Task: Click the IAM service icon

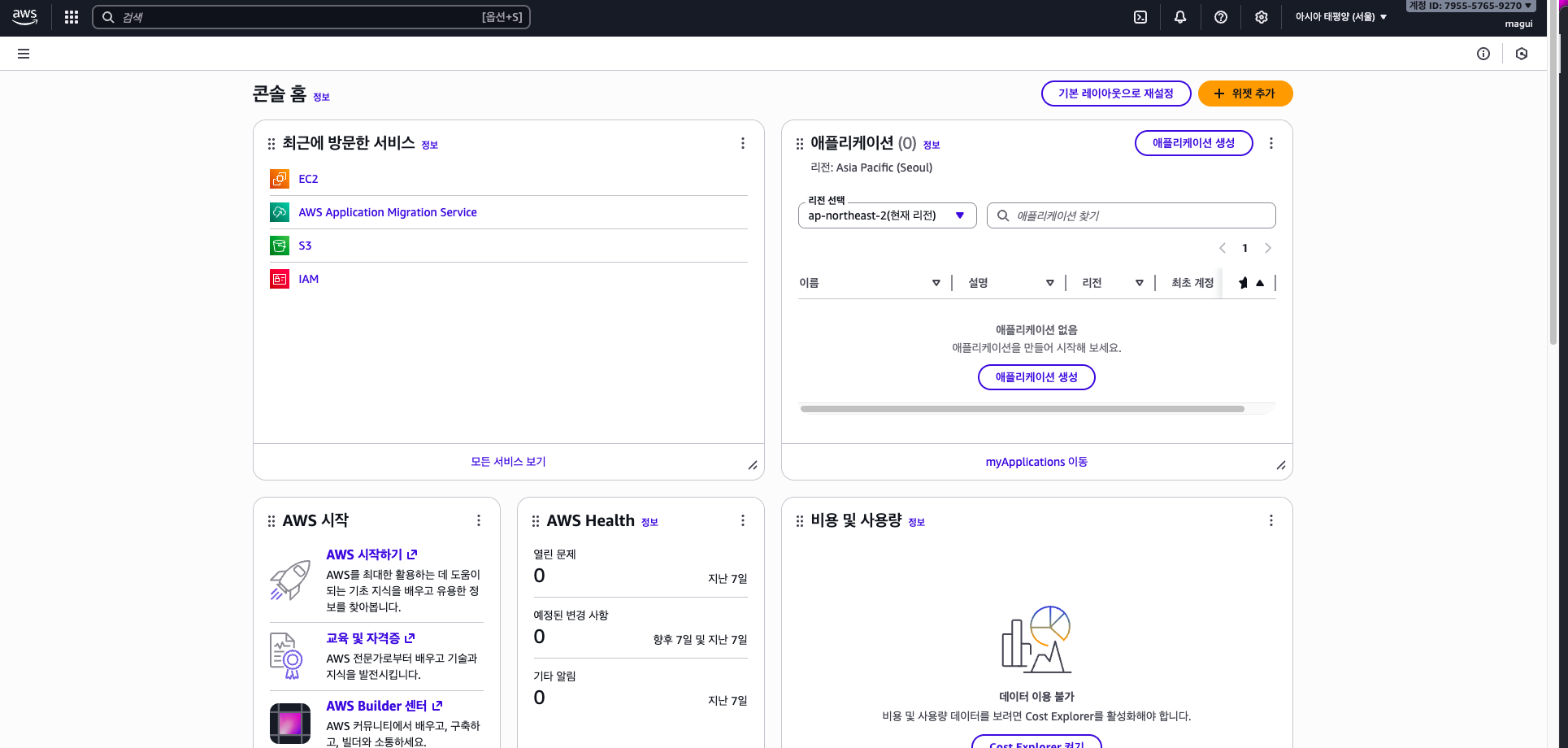Action: click(x=280, y=279)
